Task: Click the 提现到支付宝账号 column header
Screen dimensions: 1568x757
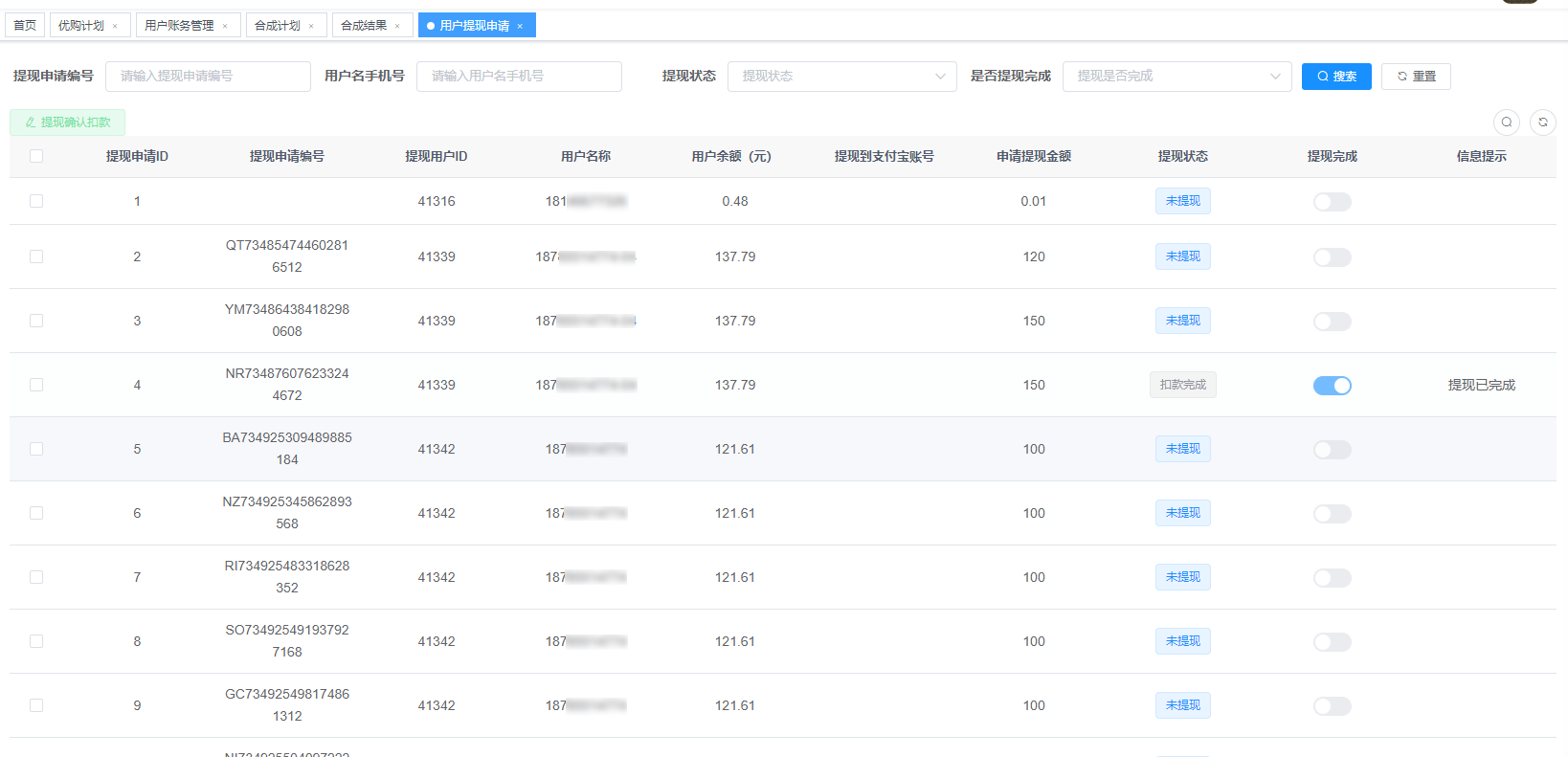Action: point(885,156)
